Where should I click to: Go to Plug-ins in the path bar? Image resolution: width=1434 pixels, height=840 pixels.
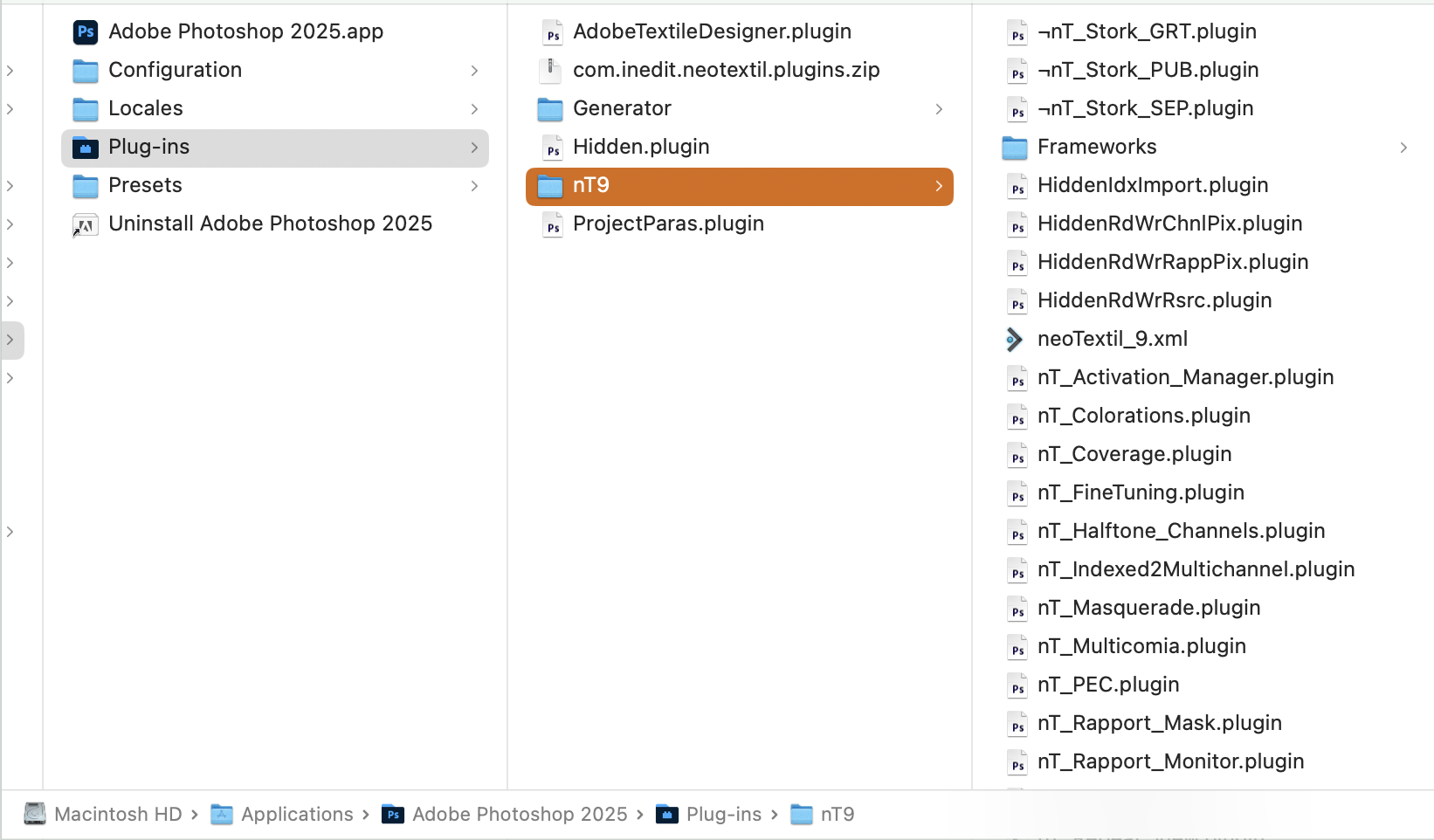(x=724, y=815)
